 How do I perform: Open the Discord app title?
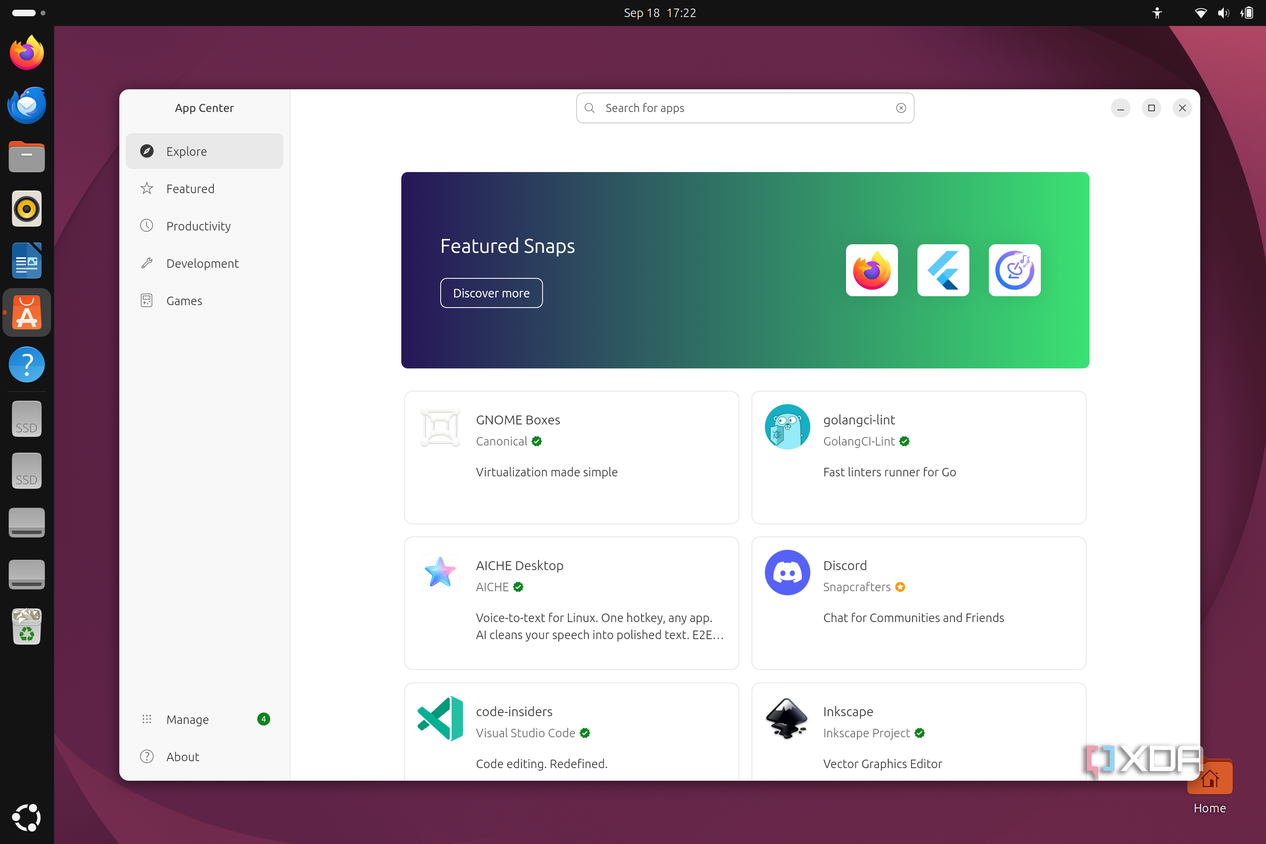coord(845,566)
